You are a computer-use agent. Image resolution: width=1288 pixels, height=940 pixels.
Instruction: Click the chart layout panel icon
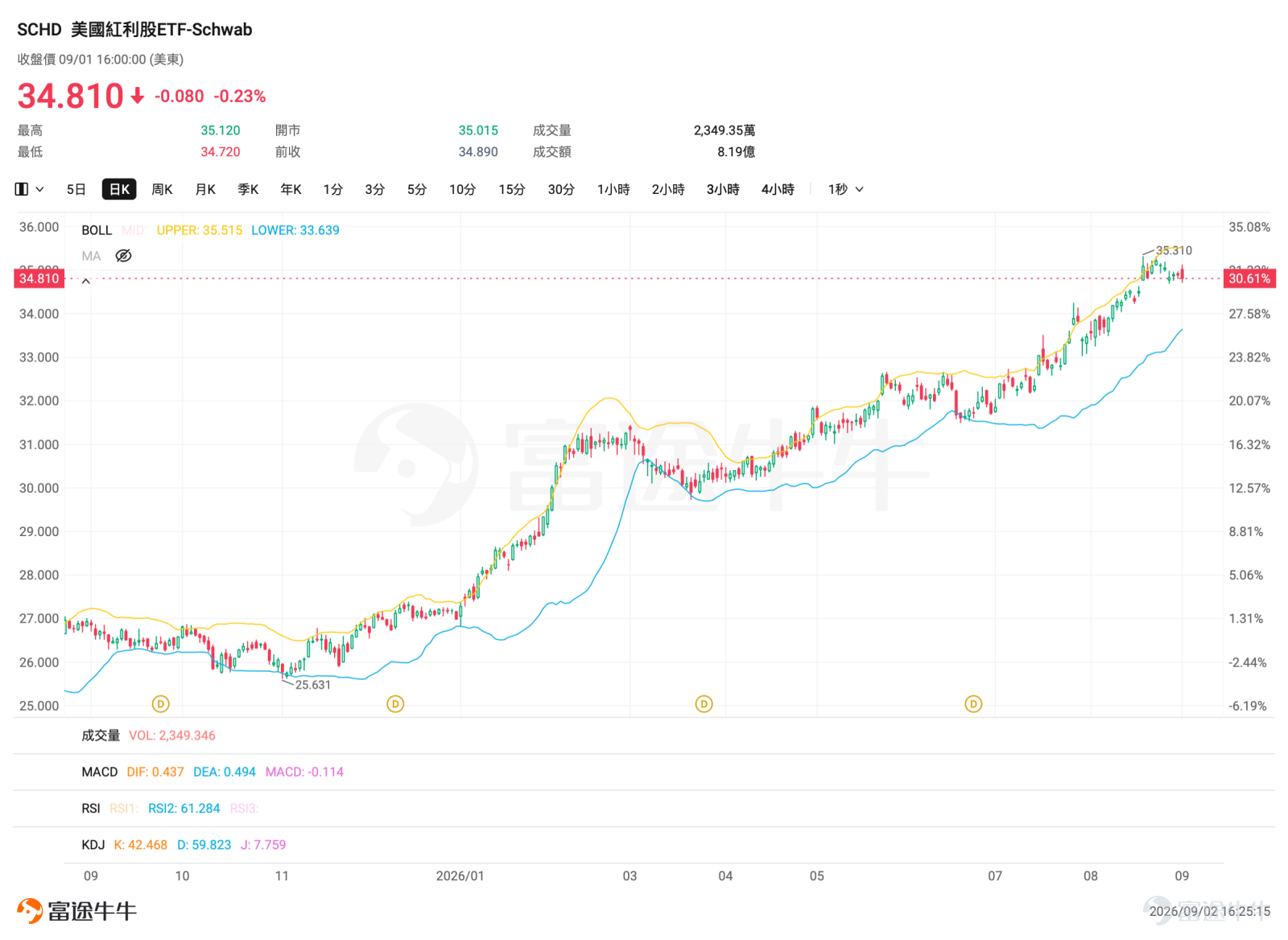tap(22, 189)
